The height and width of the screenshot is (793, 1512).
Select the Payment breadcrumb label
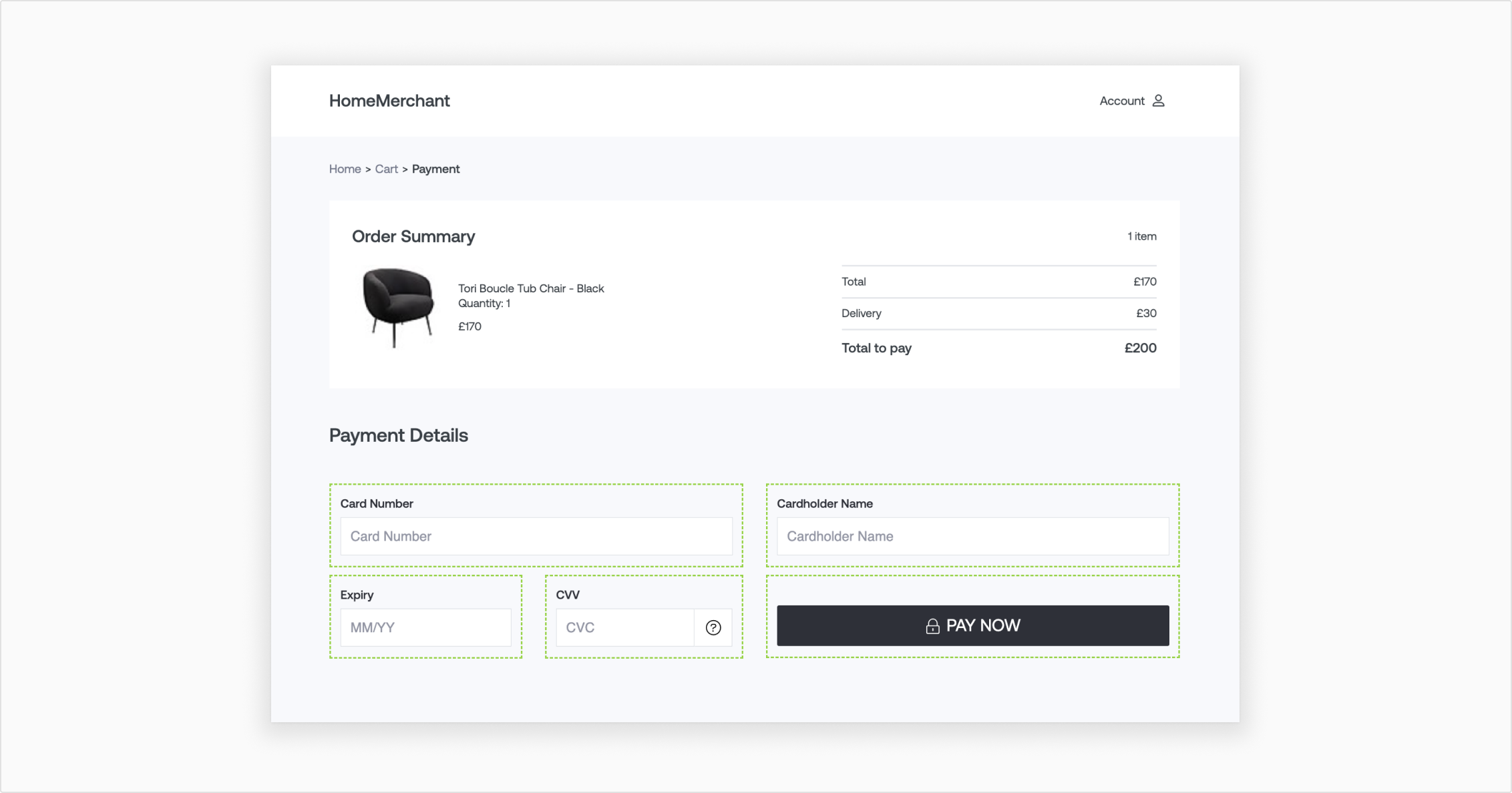435,169
